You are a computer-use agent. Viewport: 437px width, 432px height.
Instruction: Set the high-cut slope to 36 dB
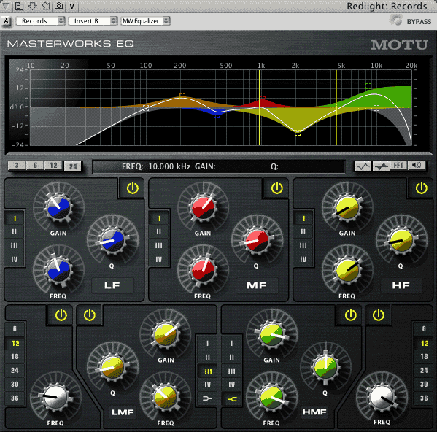[x=424, y=399]
